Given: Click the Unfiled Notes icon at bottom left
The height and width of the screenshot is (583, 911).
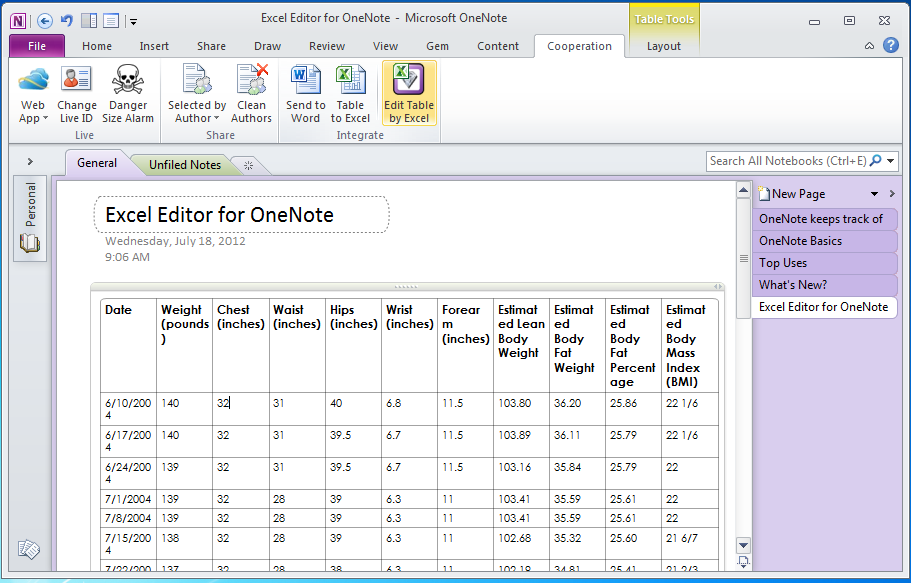Looking at the screenshot, I should click(28, 549).
